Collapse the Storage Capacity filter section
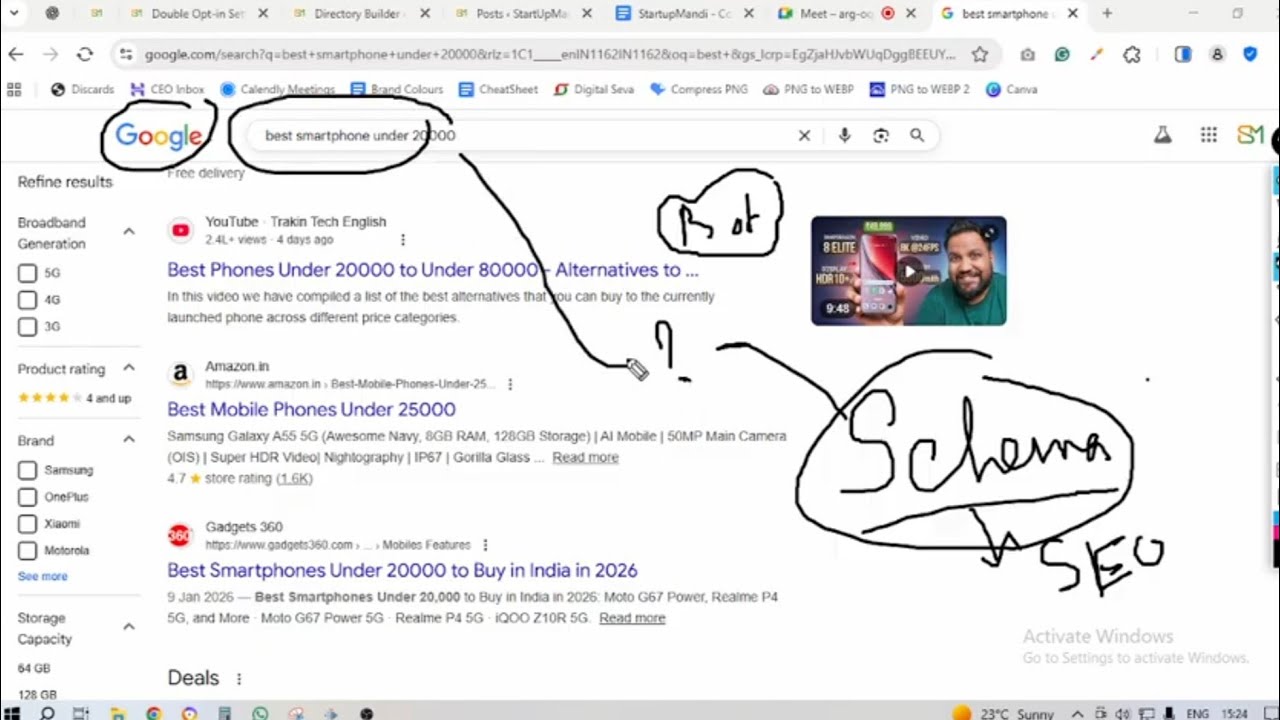 click(x=128, y=627)
